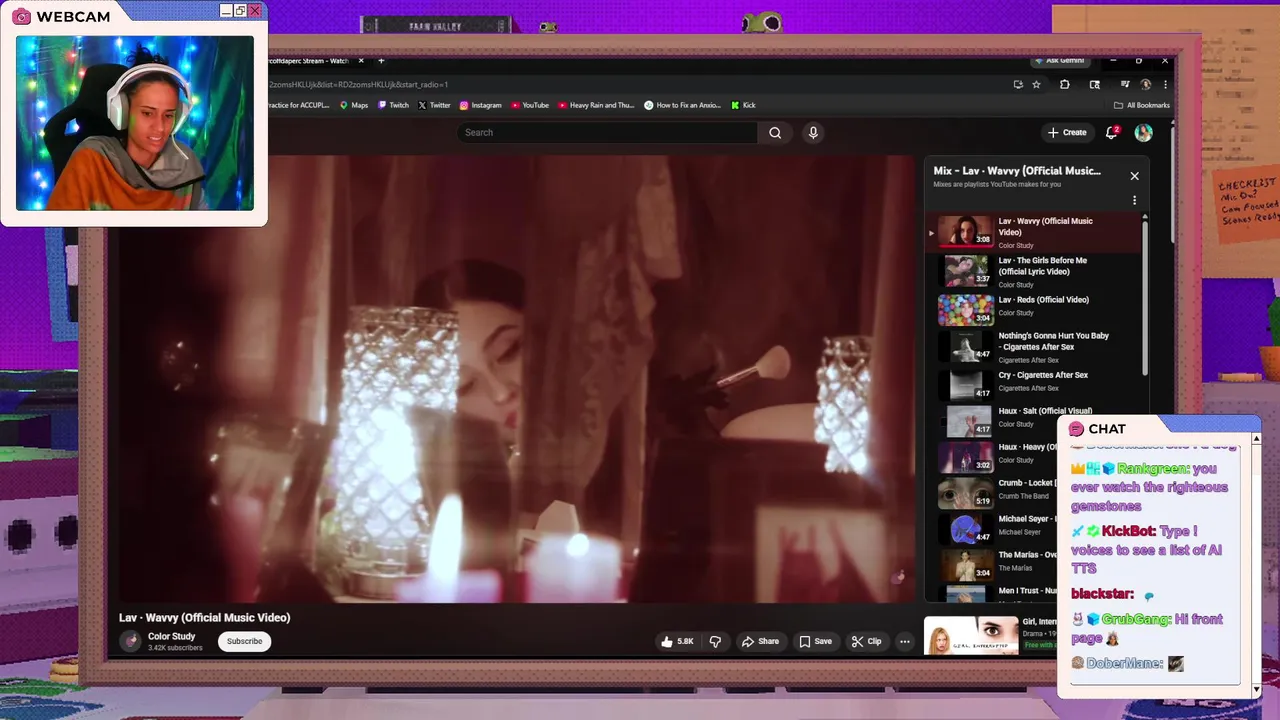Bookmark this page with the star icon
Viewport: 1280px width, 720px height.
(x=1036, y=85)
